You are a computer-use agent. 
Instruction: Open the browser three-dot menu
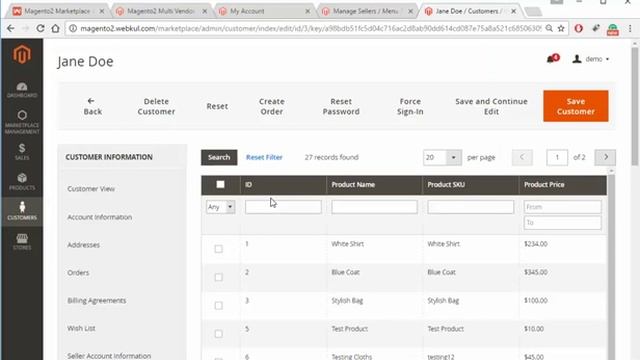630,28
